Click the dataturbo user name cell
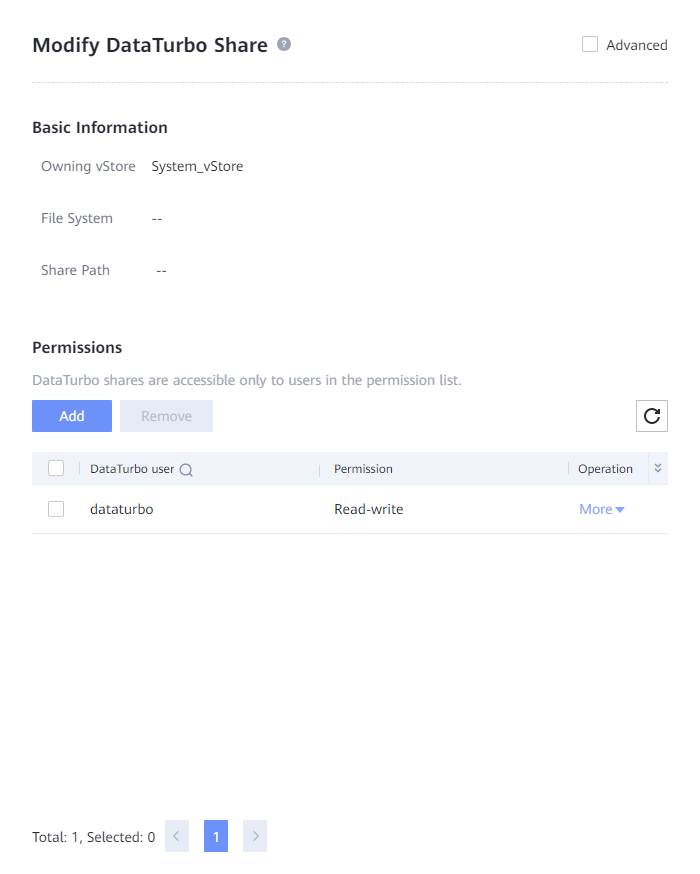The height and width of the screenshot is (874, 700). click(x=121, y=509)
